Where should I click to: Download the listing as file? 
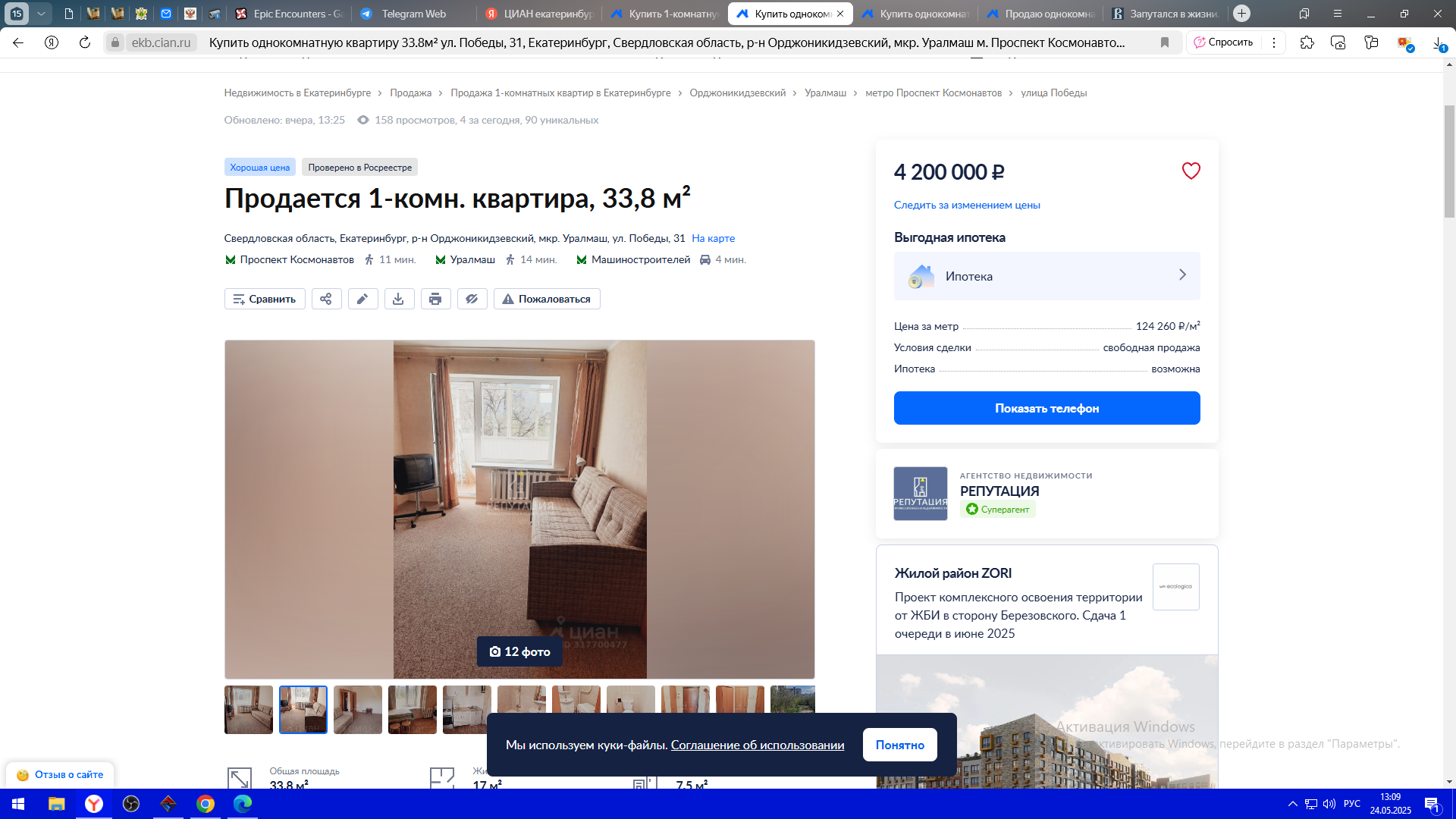[399, 299]
